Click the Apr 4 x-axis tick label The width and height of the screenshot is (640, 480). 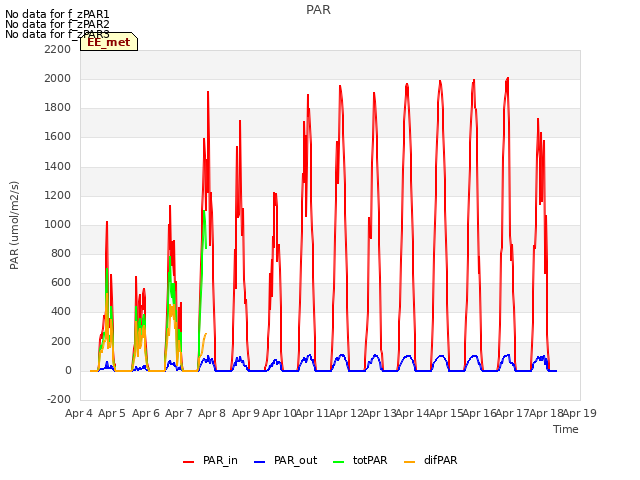[x=79, y=413]
